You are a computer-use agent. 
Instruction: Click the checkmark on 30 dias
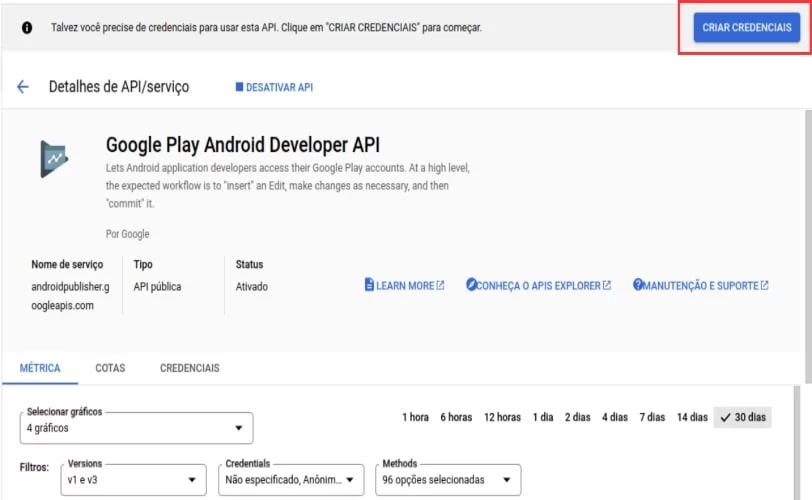pyautogui.click(x=726, y=417)
